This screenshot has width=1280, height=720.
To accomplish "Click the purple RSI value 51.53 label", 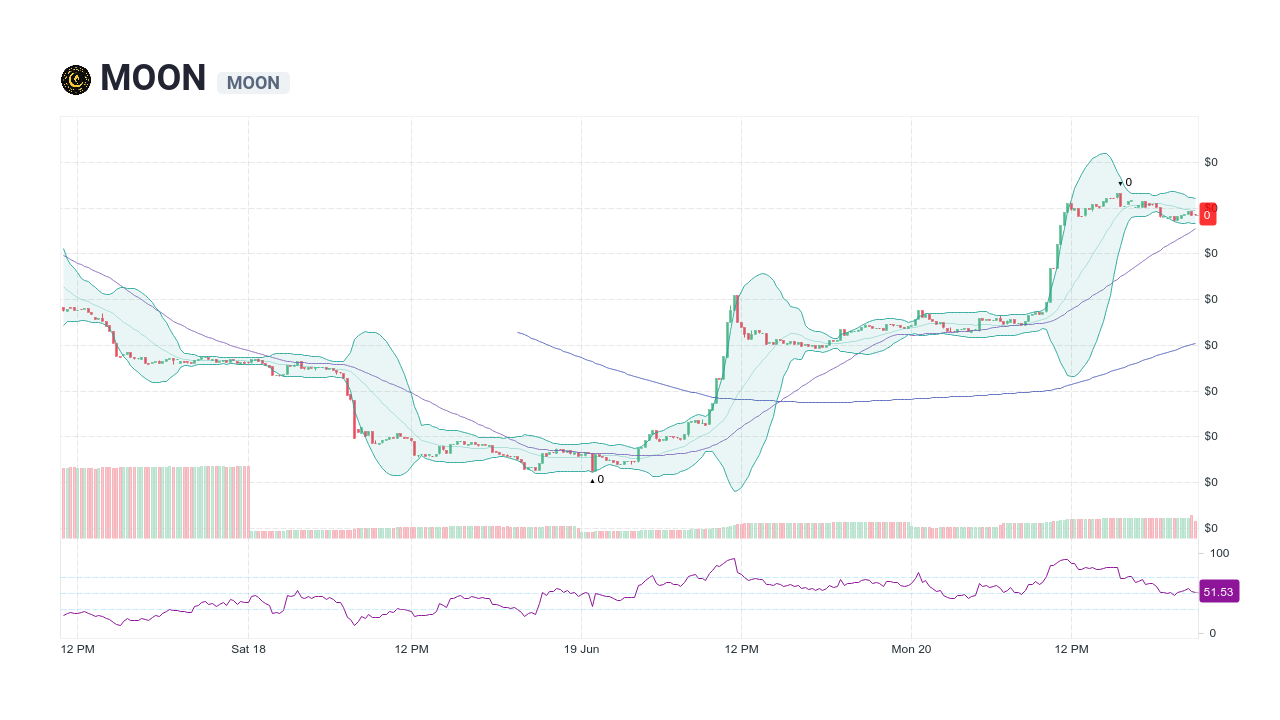I will point(1218,592).
